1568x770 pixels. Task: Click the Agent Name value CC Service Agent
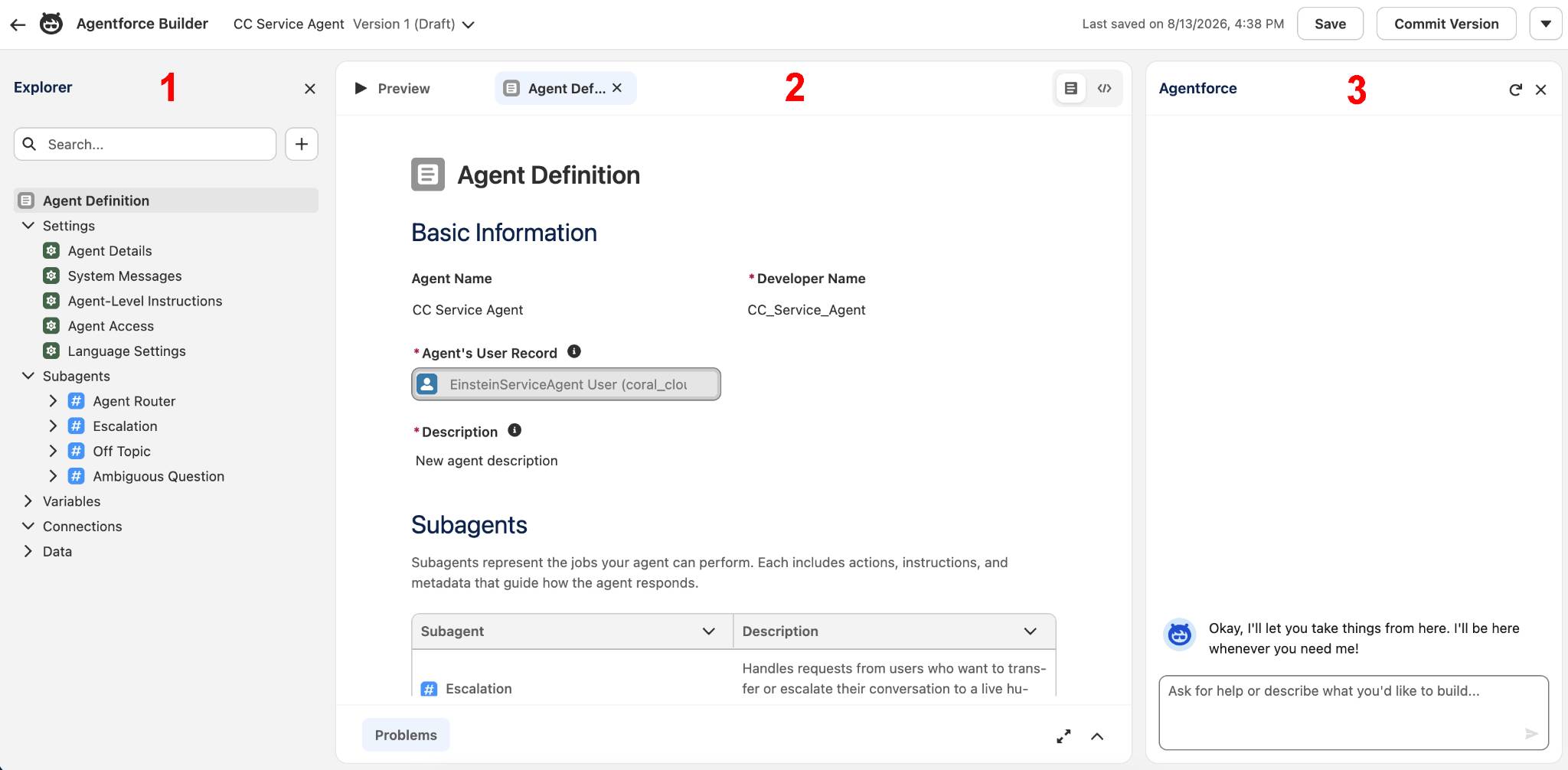click(468, 310)
